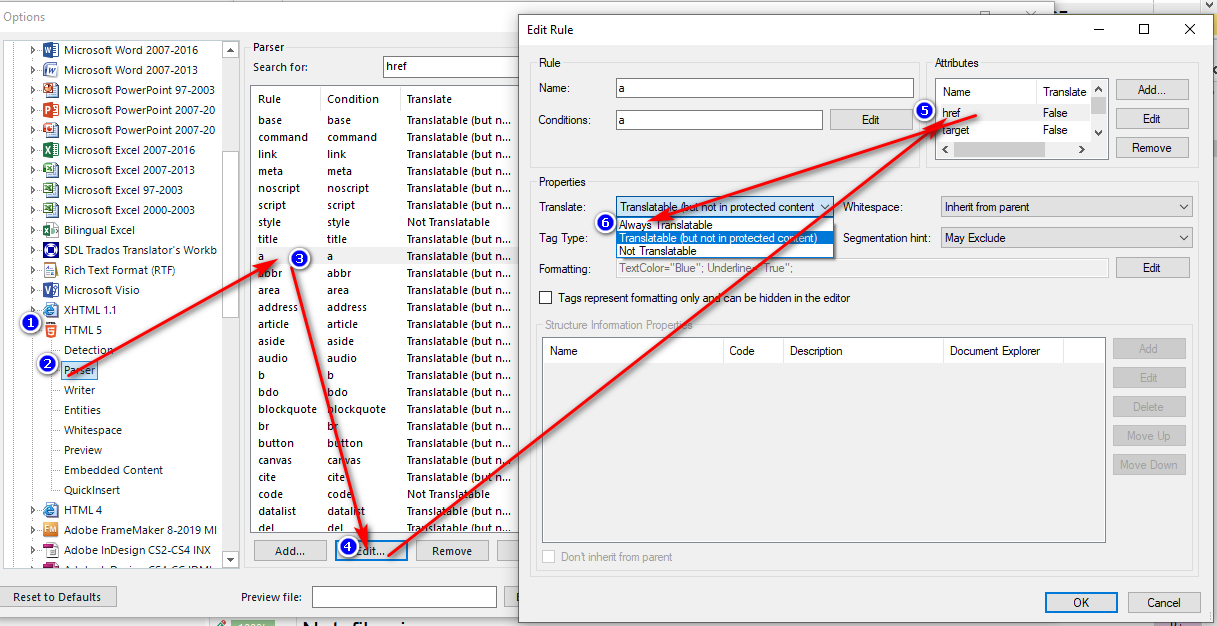1217x626 pixels.
Task: Open the Entities settings node
Action: [82, 410]
